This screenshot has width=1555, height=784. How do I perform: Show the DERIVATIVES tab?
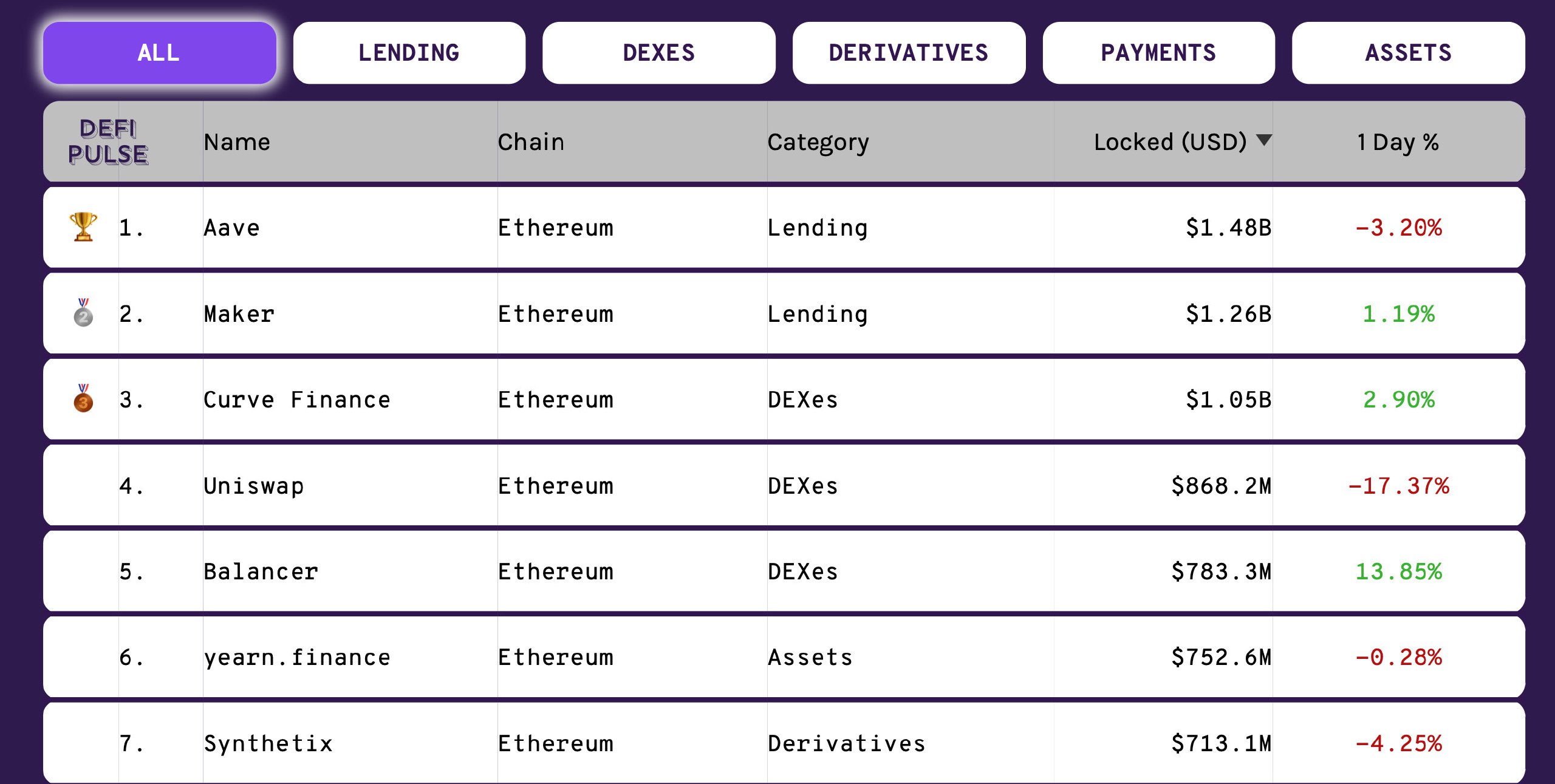pyautogui.click(x=909, y=53)
